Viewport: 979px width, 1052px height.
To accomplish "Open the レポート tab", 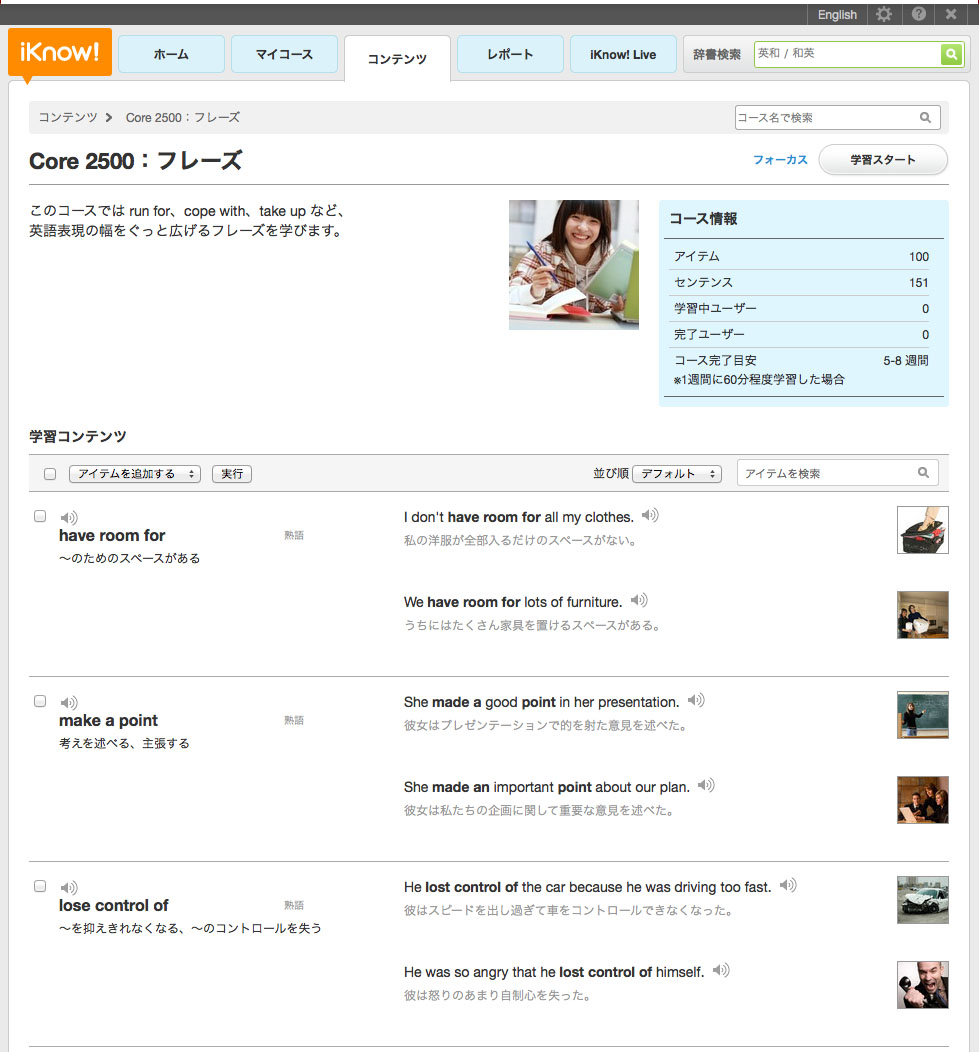I will click(510, 54).
